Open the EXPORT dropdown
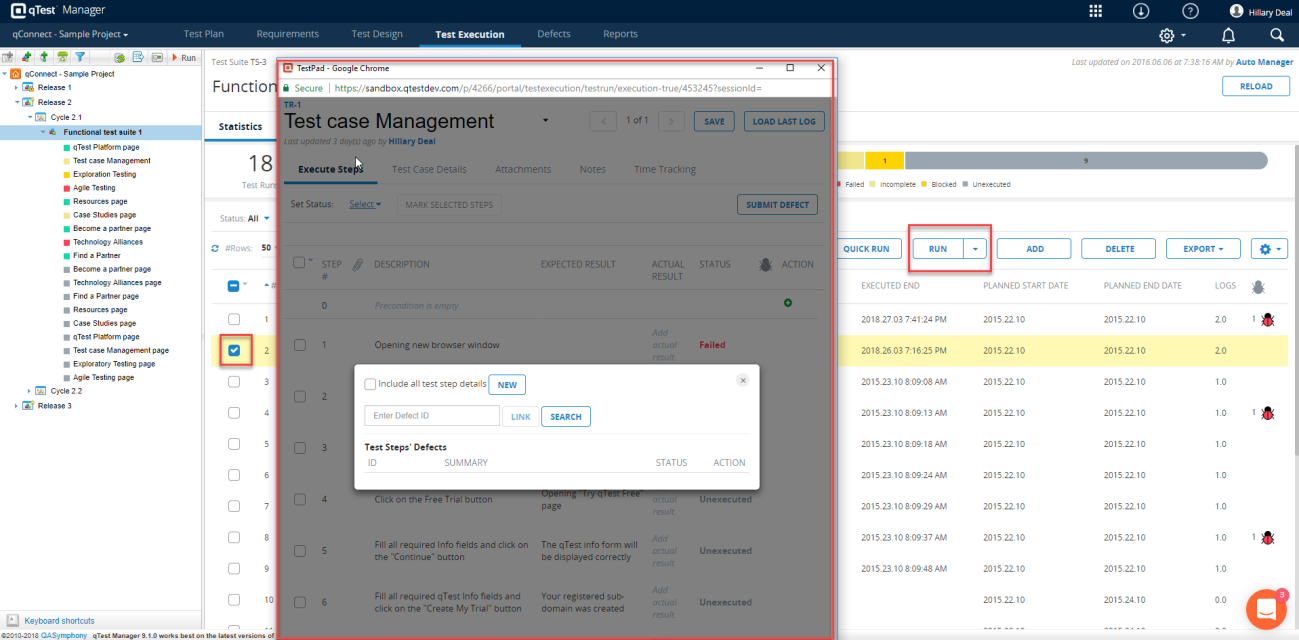 coord(1203,249)
